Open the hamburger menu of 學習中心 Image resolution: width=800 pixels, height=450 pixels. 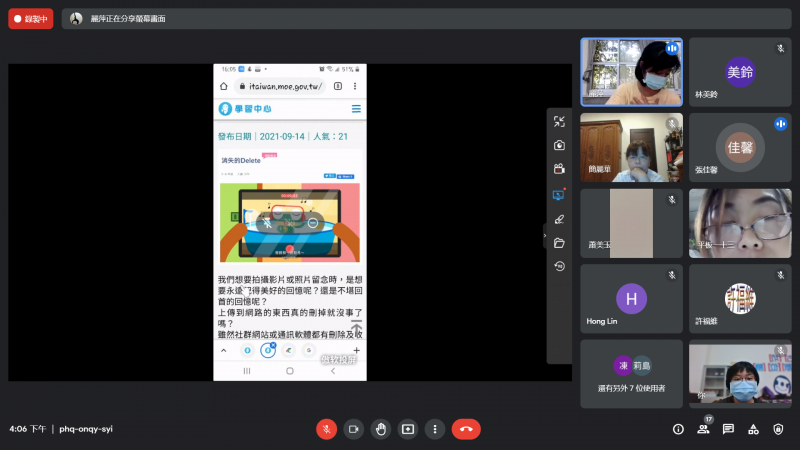pyautogui.click(x=356, y=109)
